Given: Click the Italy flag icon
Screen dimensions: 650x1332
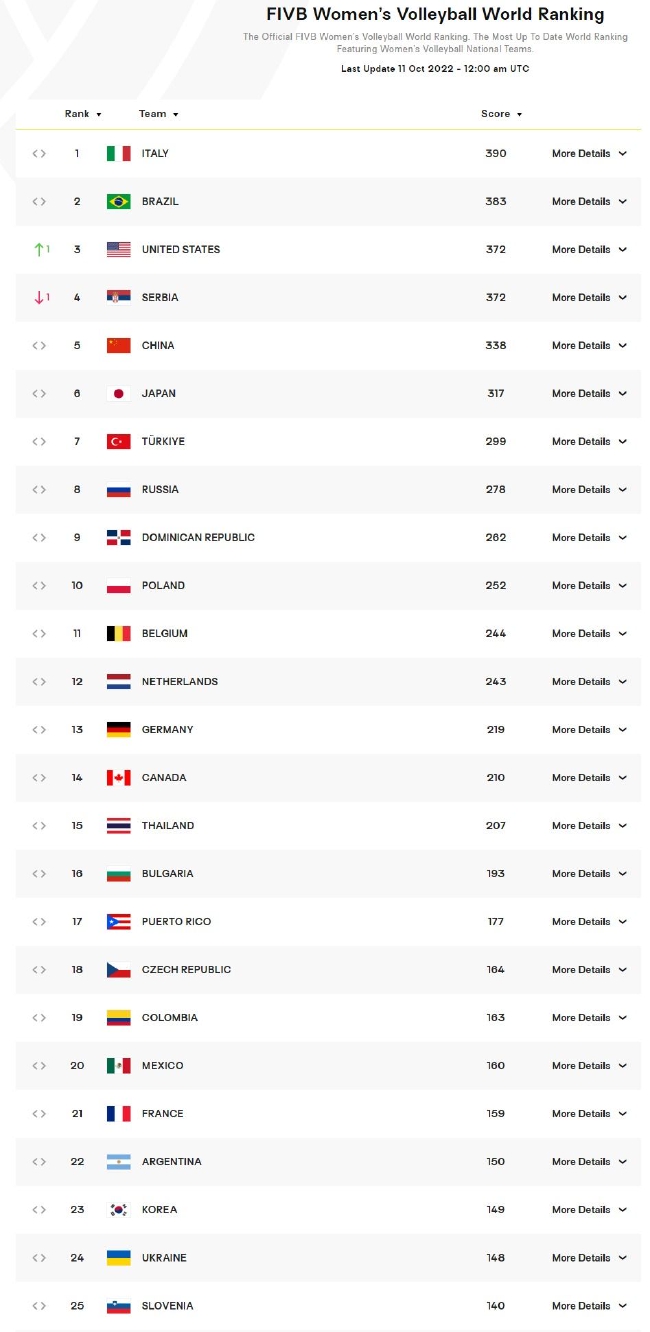Looking at the screenshot, I should coord(119,154).
